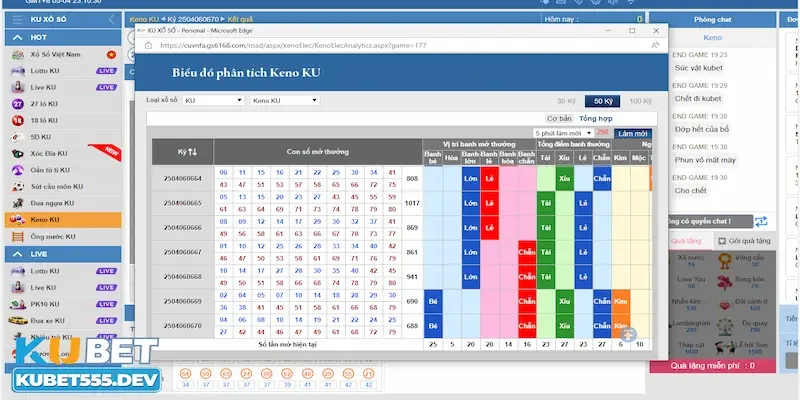Click the Con số mở thưởng header

tap(318, 152)
